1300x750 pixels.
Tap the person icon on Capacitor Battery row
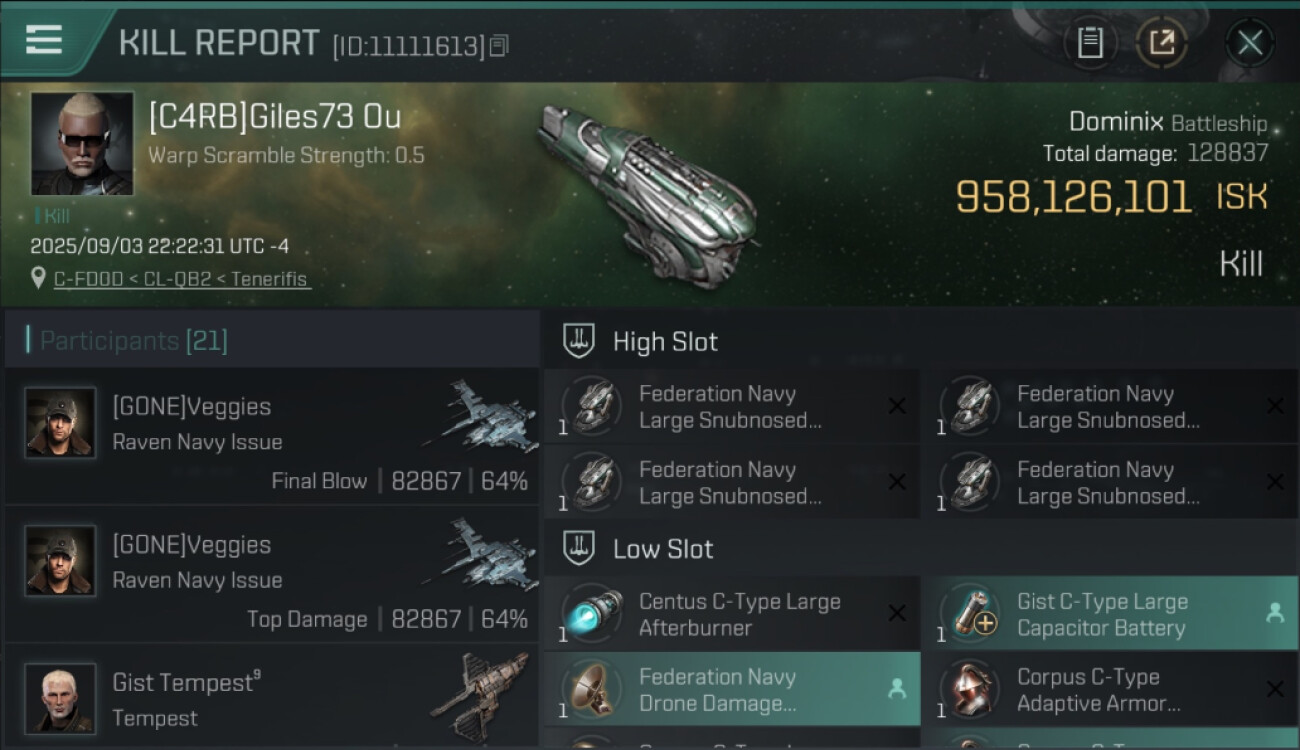(x=1275, y=614)
